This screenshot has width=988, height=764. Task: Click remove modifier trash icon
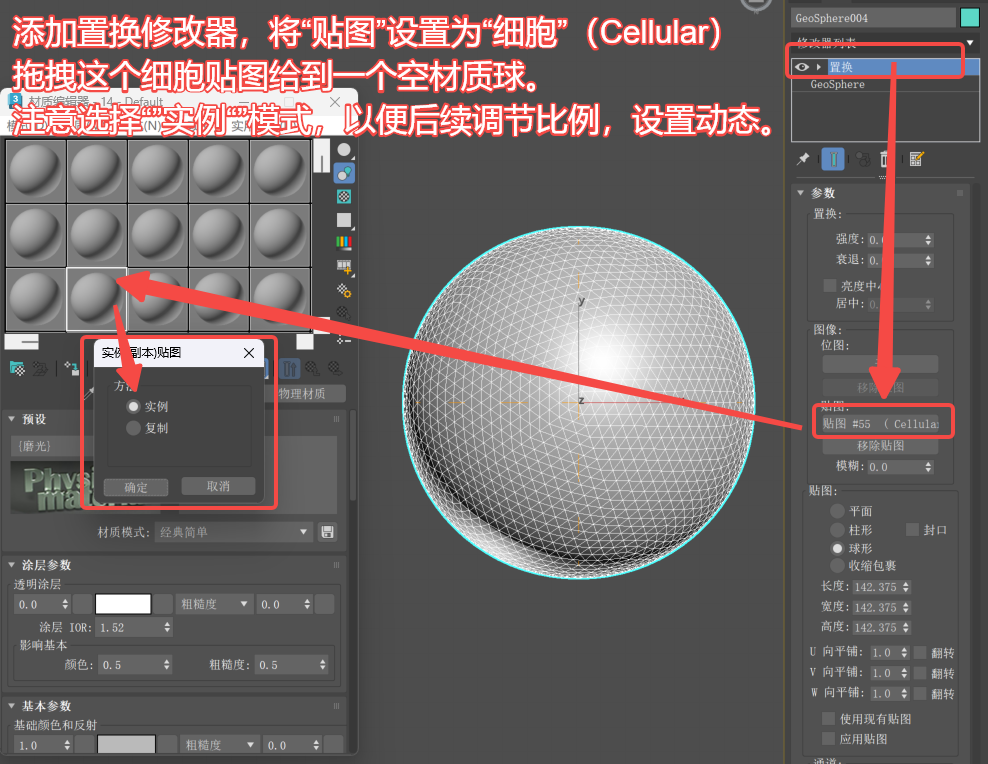coord(884,159)
